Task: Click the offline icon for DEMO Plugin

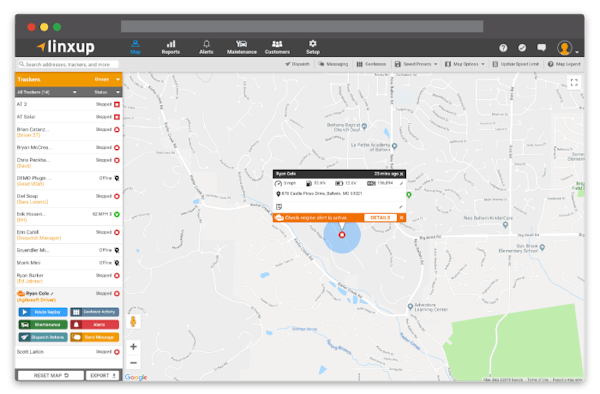Action: click(x=117, y=178)
